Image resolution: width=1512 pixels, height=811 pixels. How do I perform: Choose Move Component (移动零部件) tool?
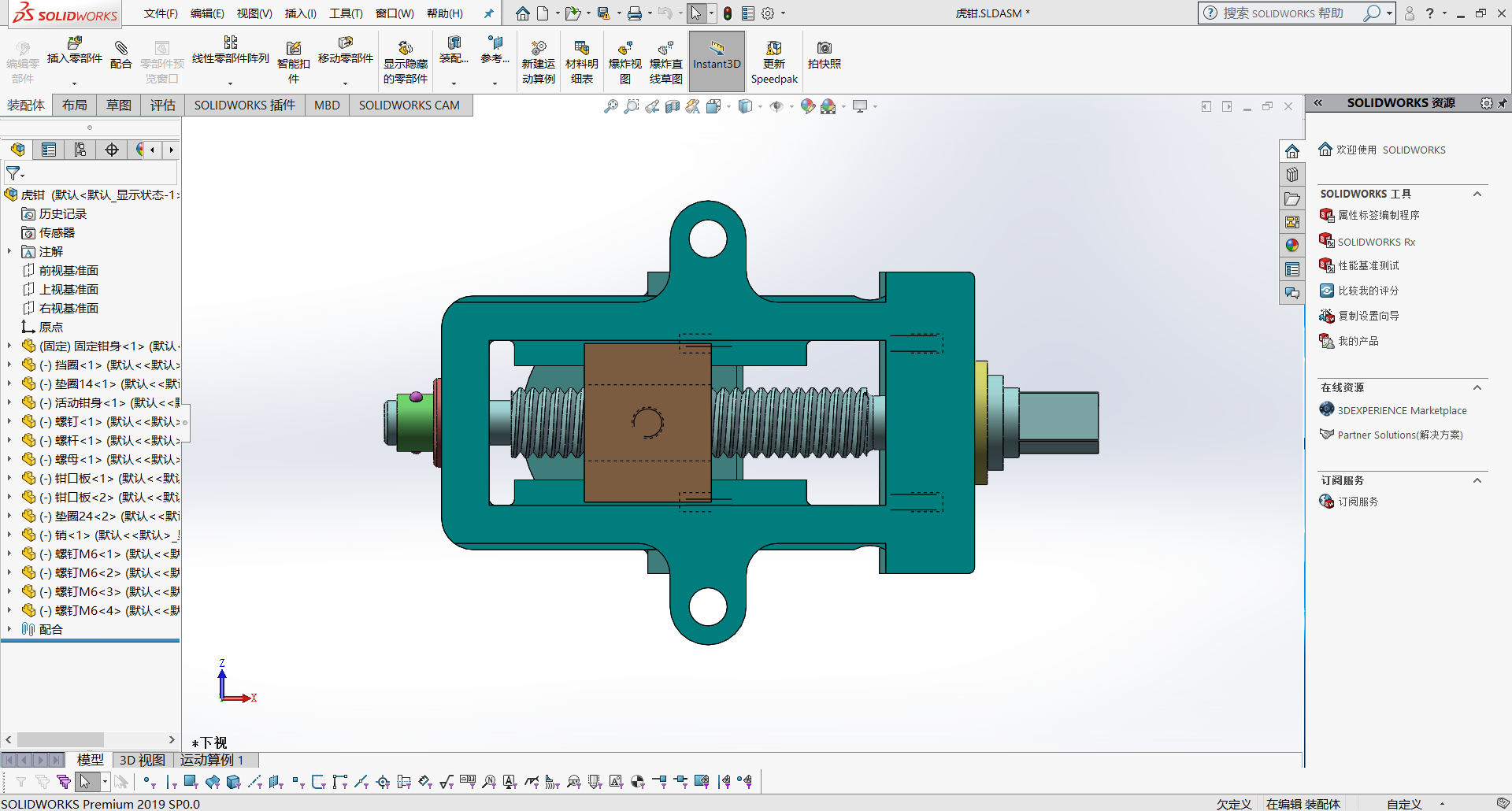345,50
